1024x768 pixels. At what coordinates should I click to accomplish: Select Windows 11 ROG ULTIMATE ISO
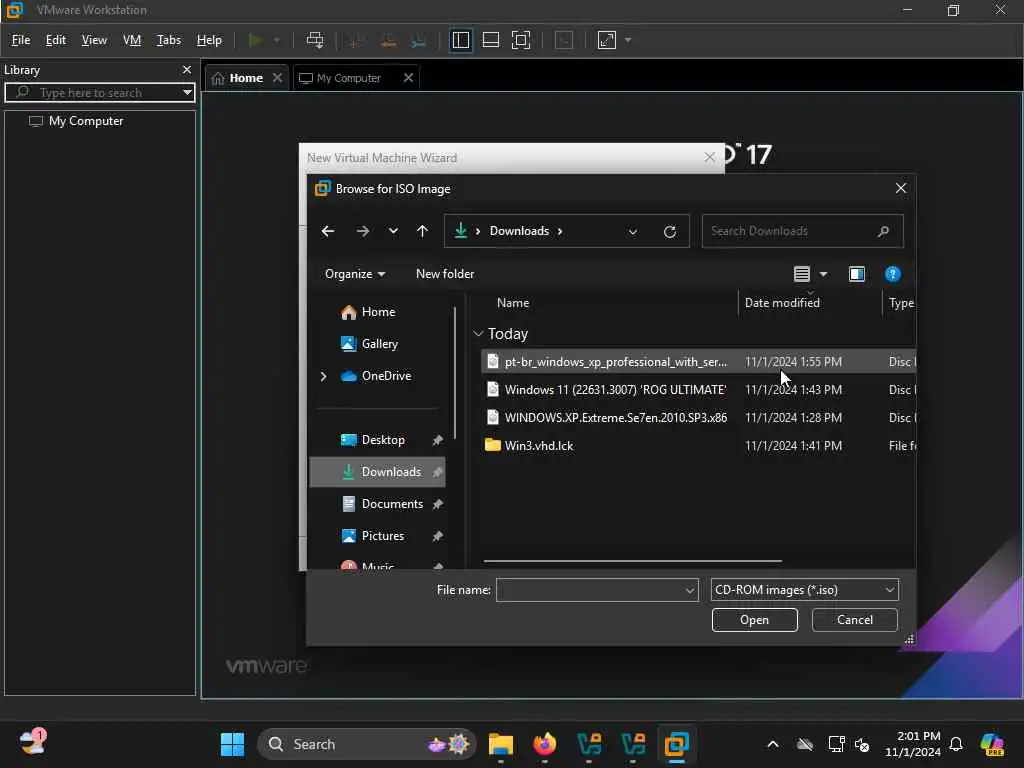(x=698, y=390)
